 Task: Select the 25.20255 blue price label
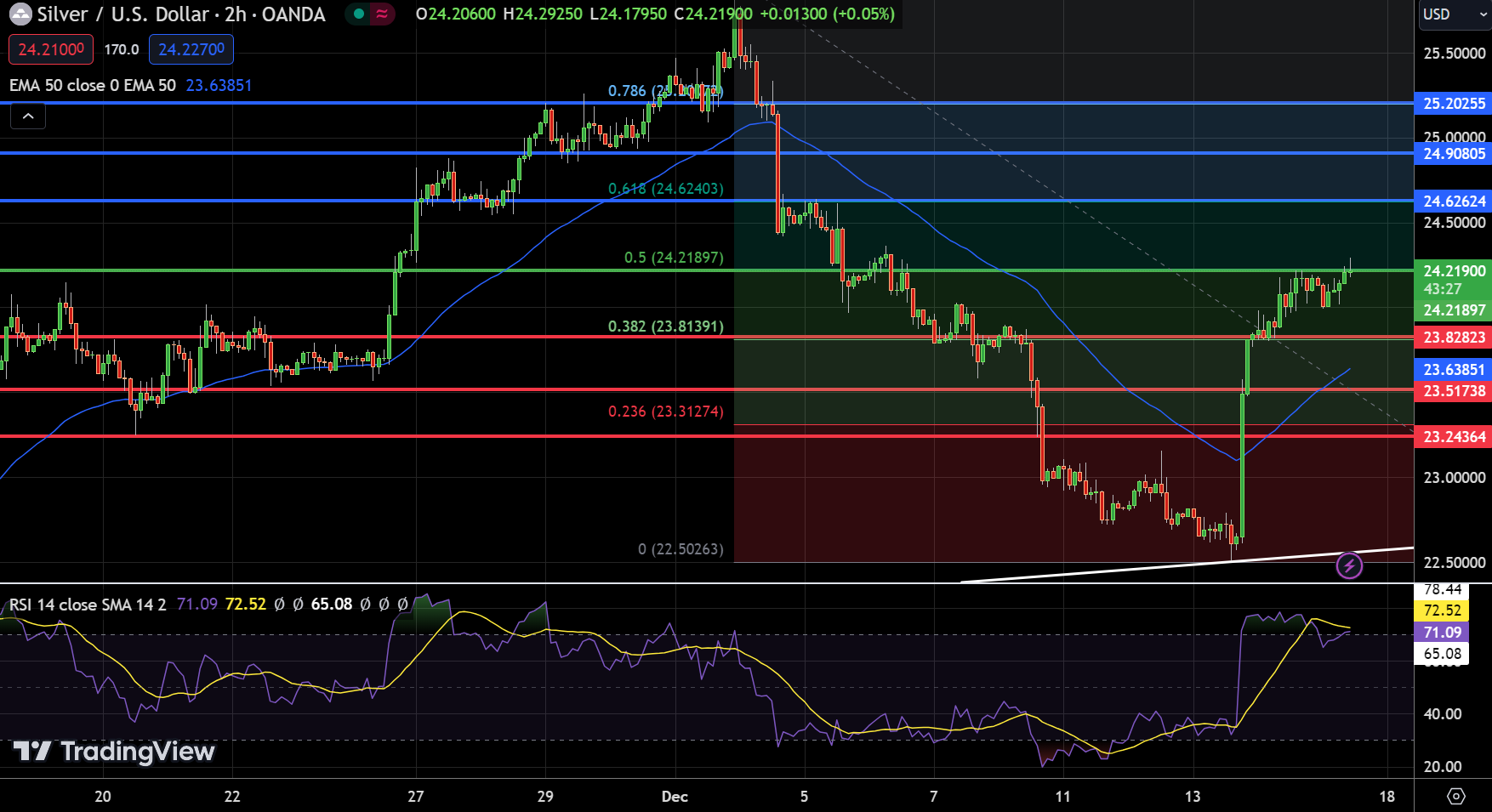click(1454, 104)
